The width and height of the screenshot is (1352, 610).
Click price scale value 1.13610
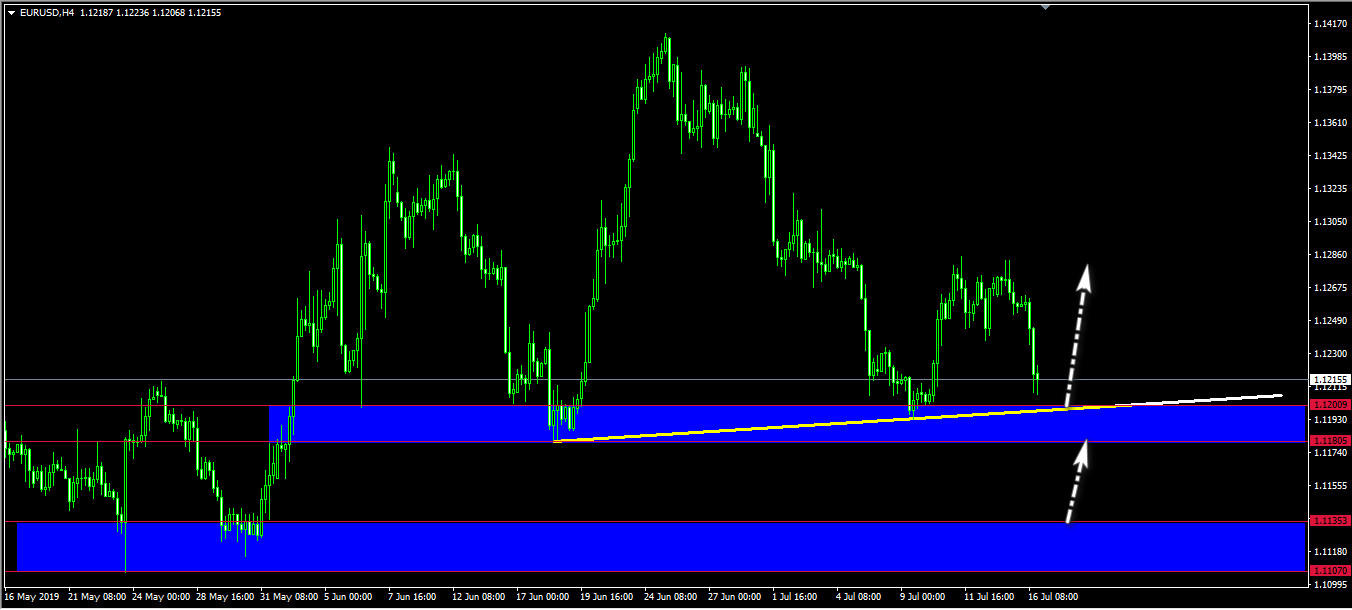(1332, 123)
